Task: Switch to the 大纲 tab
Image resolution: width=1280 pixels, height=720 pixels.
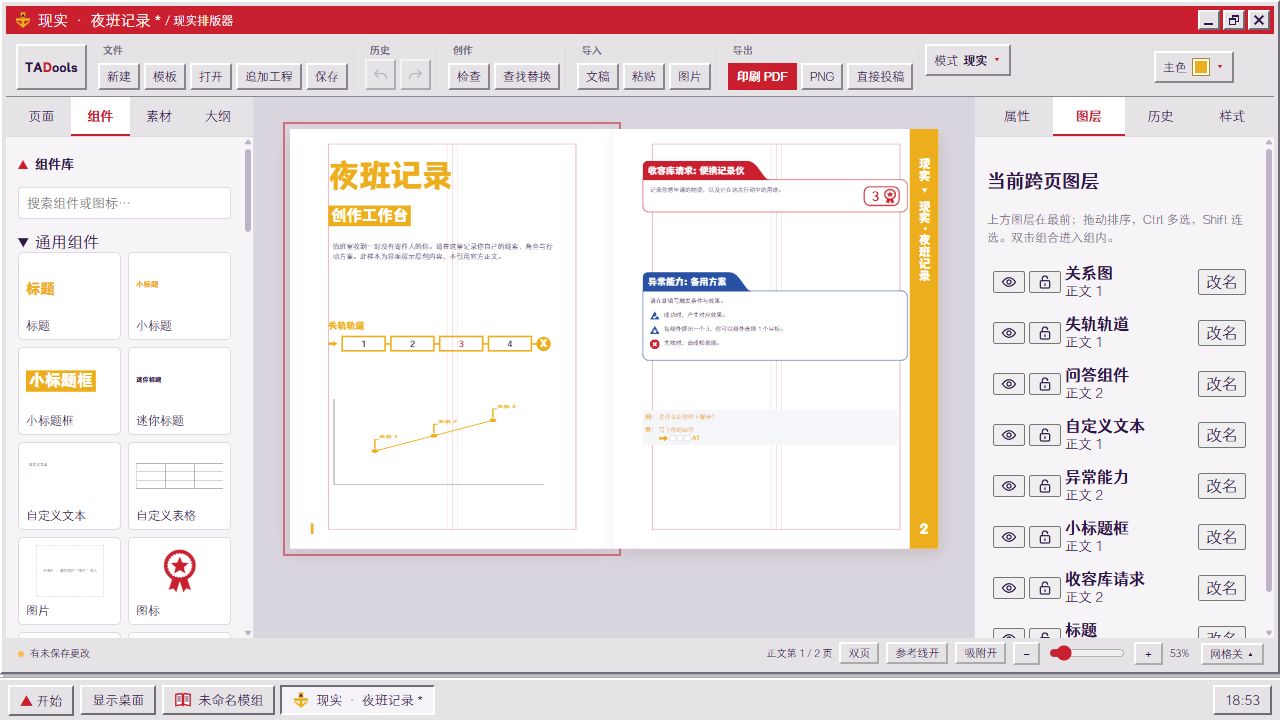Action: point(218,116)
